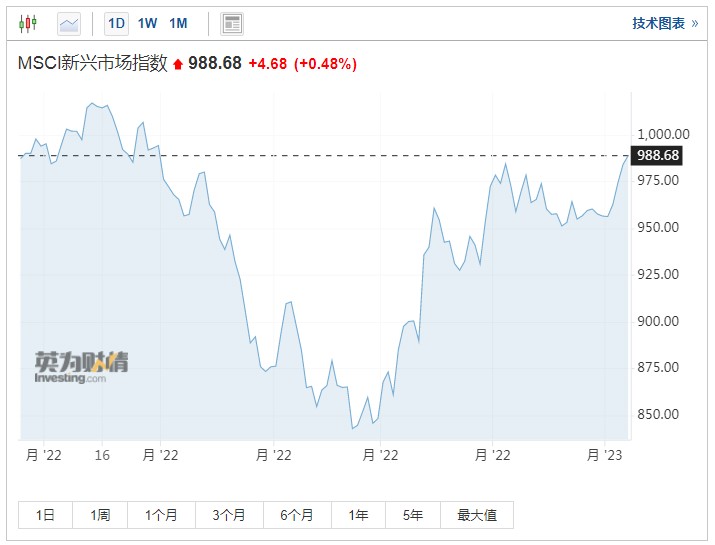The height and width of the screenshot is (545, 715).
Task: Select the 5年 range tab
Action: pyautogui.click(x=412, y=515)
